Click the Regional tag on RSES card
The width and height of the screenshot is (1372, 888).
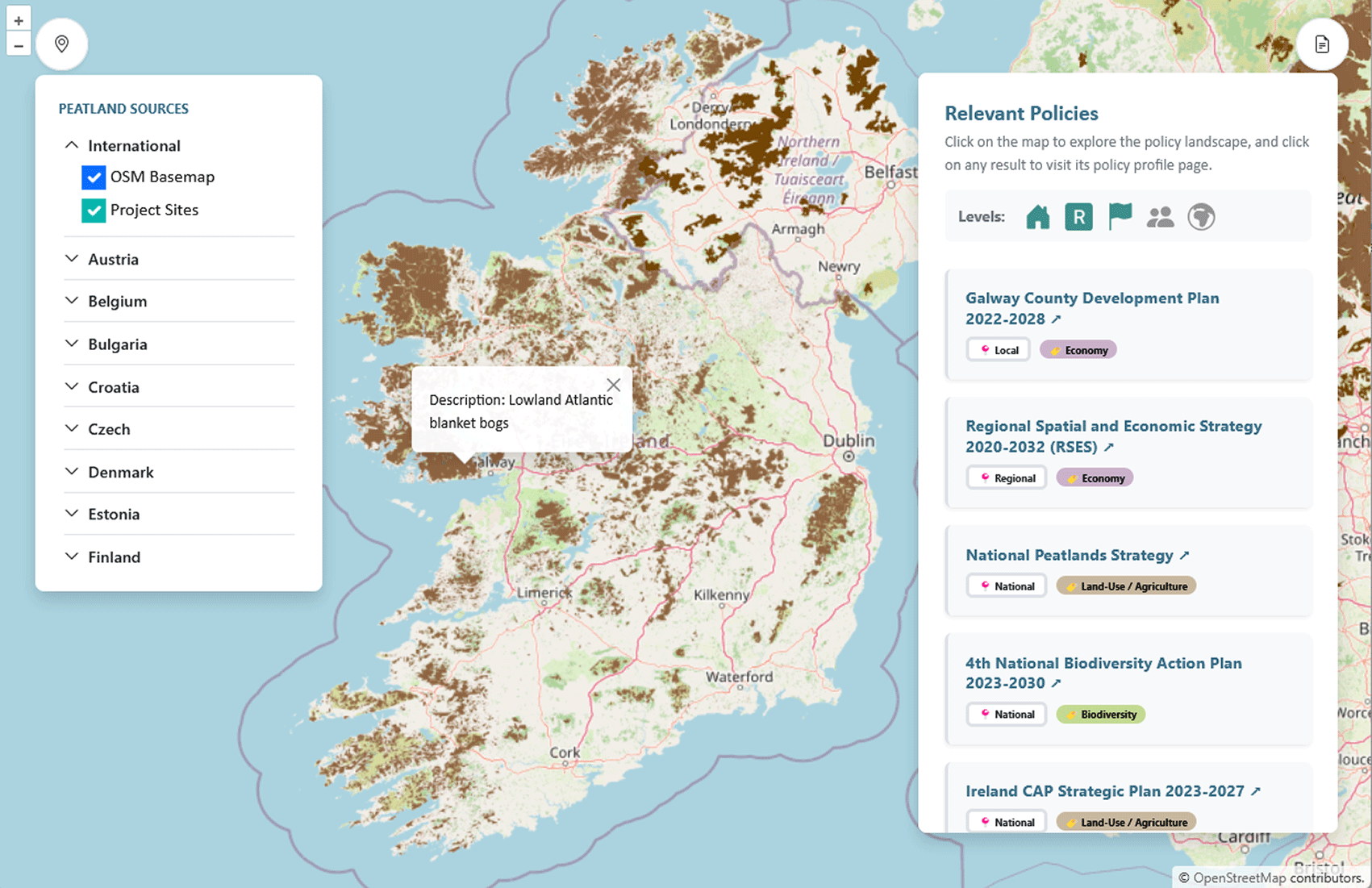[x=1007, y=478]
